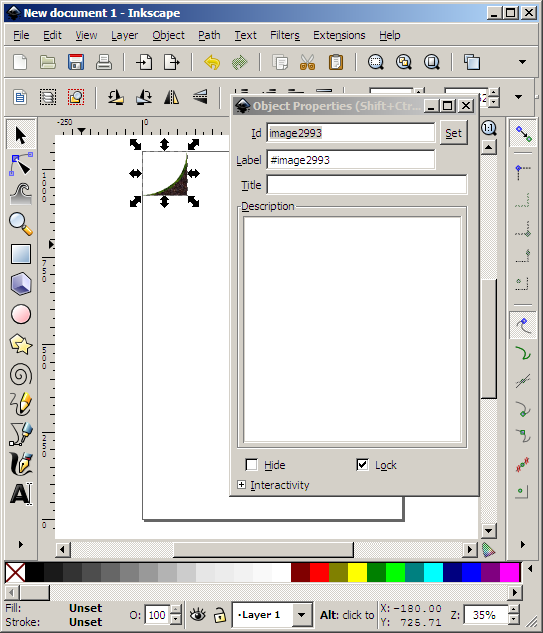
Task: Select the Star and polygon tool
Action: [21, 344]
